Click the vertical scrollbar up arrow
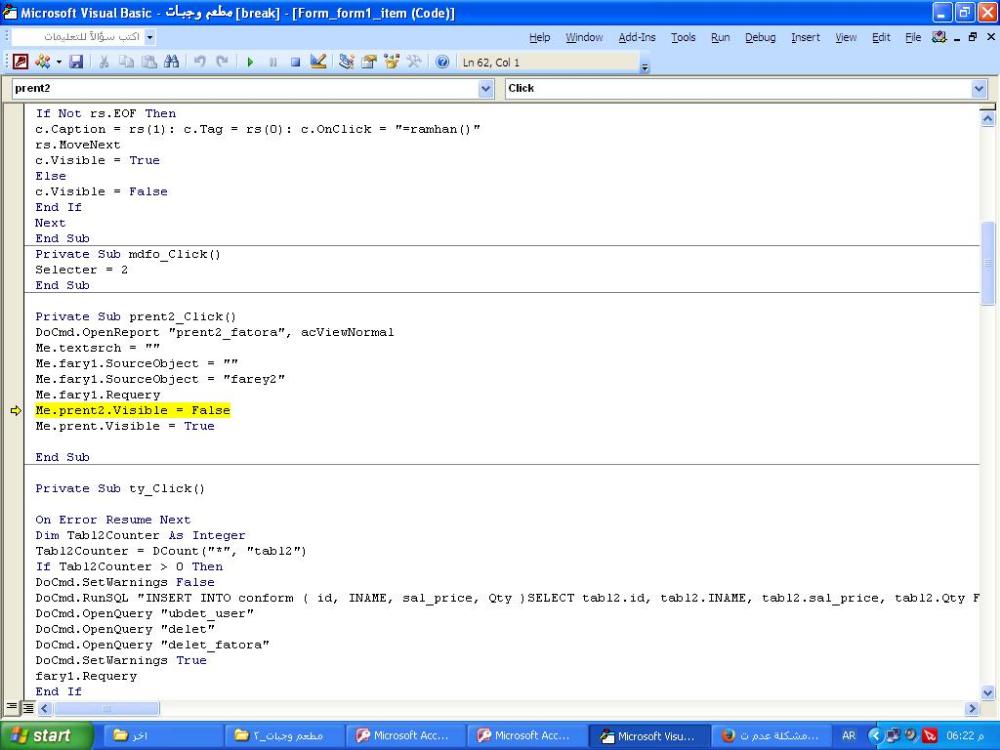 point(987,118)
